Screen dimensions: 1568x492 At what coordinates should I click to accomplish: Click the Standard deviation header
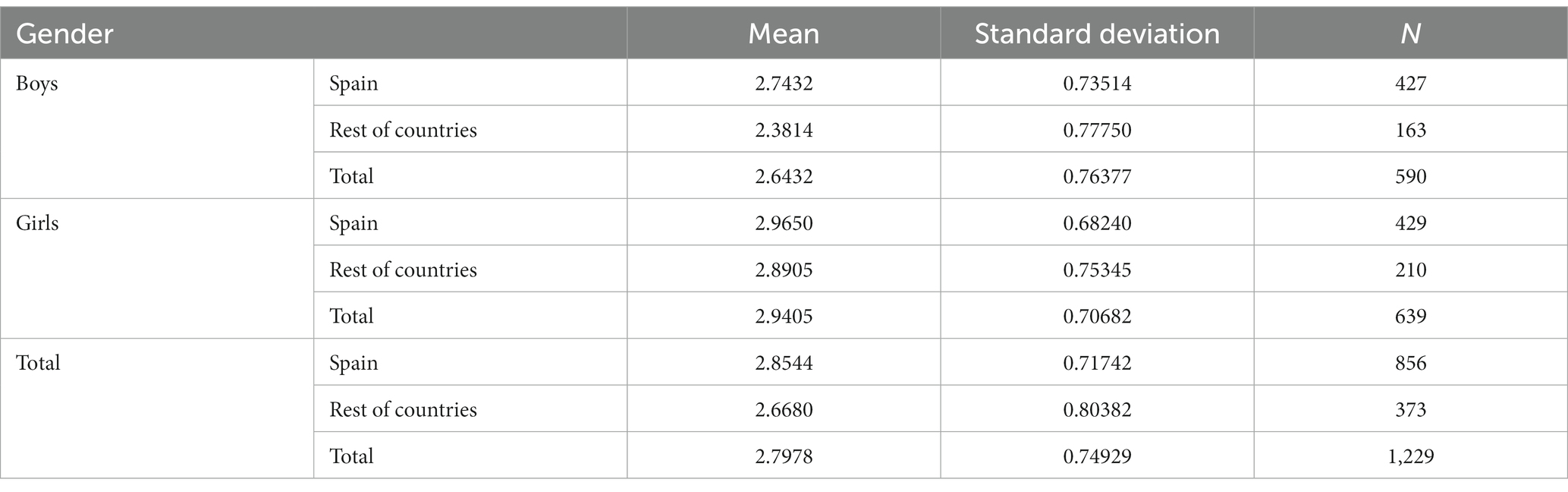[x=1097, y=34]
